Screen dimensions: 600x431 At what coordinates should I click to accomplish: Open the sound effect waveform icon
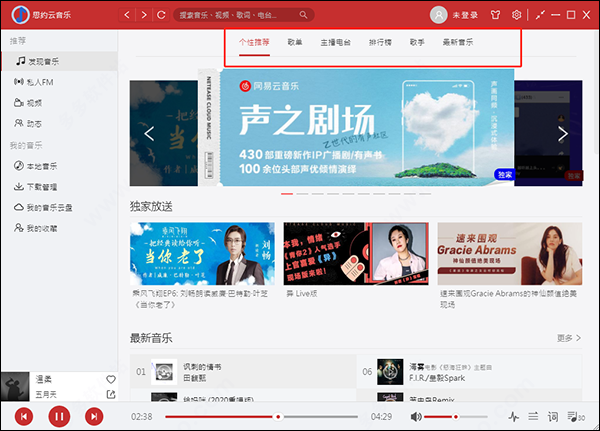click(514, 416)
